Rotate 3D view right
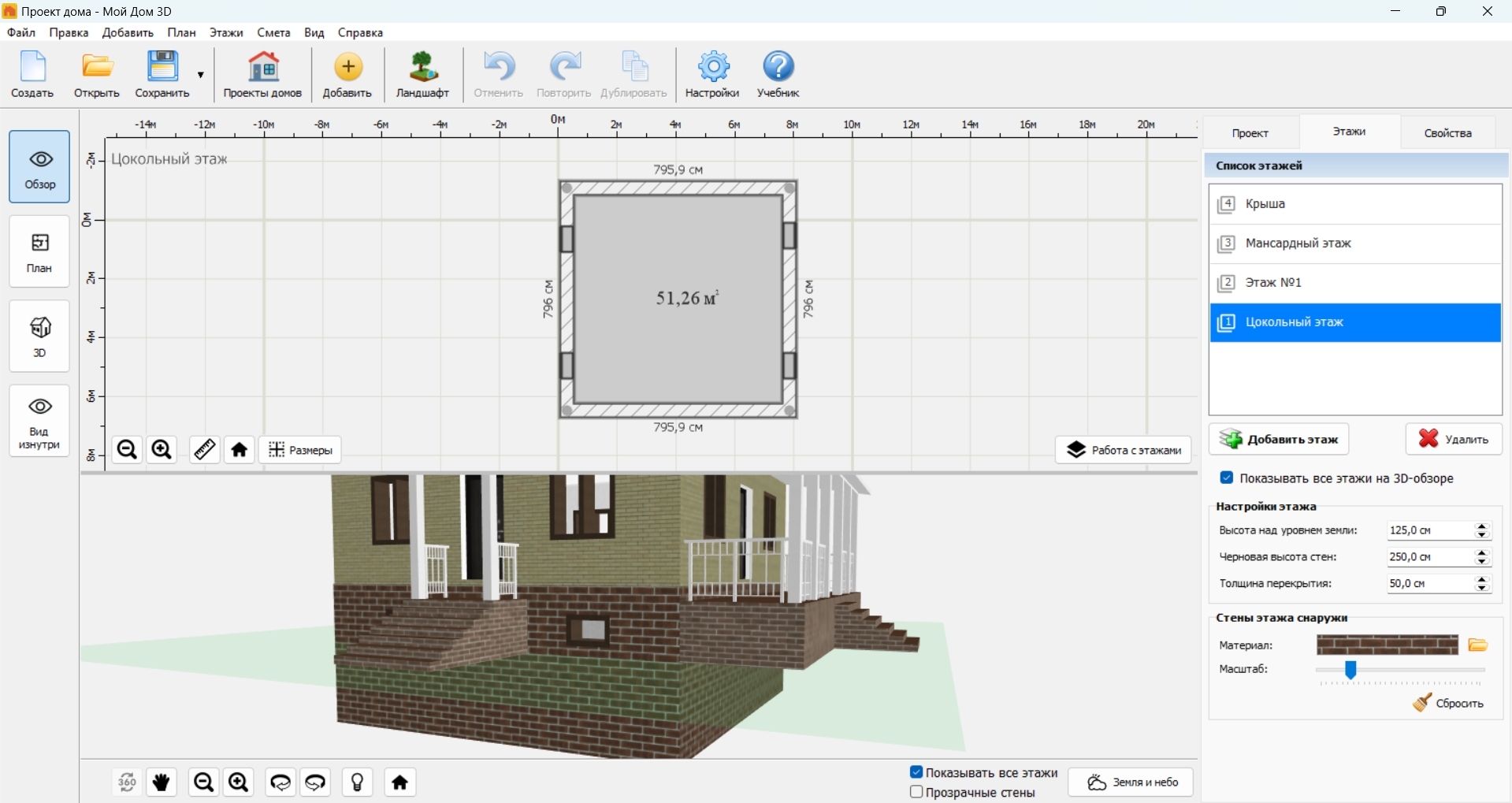Image resolution: width=1512 pixels, height=803 pixels. 316,783
